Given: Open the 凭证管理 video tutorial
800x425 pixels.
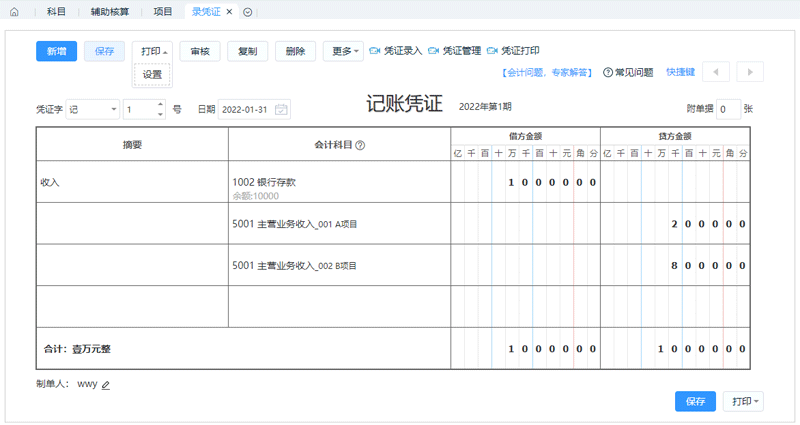Looking at the screenshot, I should pyautogui.click(x=455, y=51).
